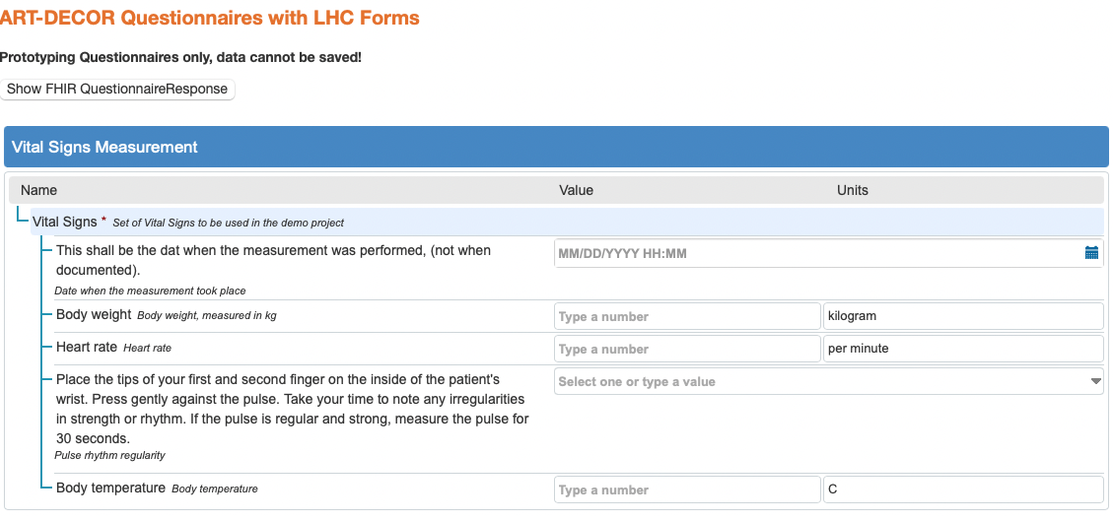Click the Value column header

coord(576,190)
